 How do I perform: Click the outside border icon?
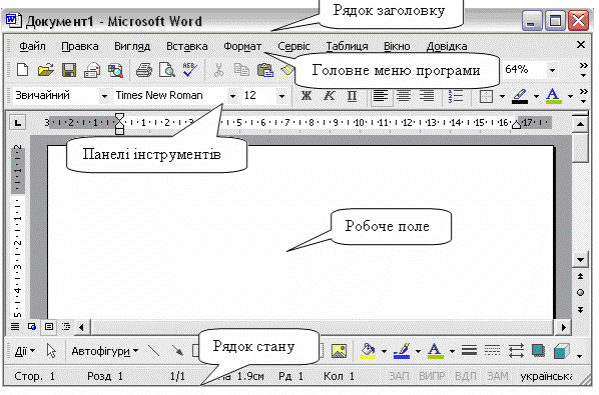486,96
